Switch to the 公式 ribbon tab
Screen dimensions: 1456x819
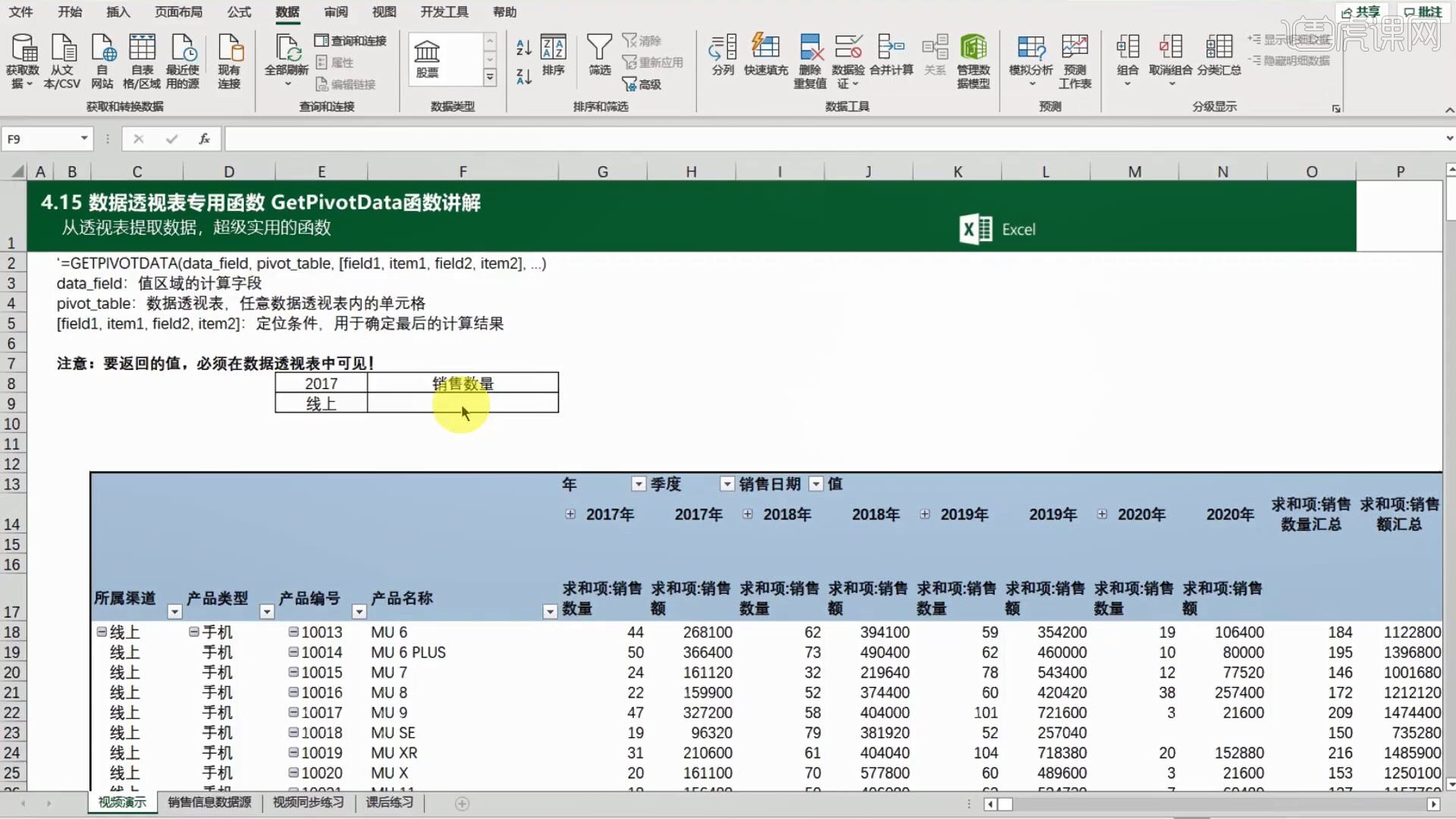click(x=239, y=12)
